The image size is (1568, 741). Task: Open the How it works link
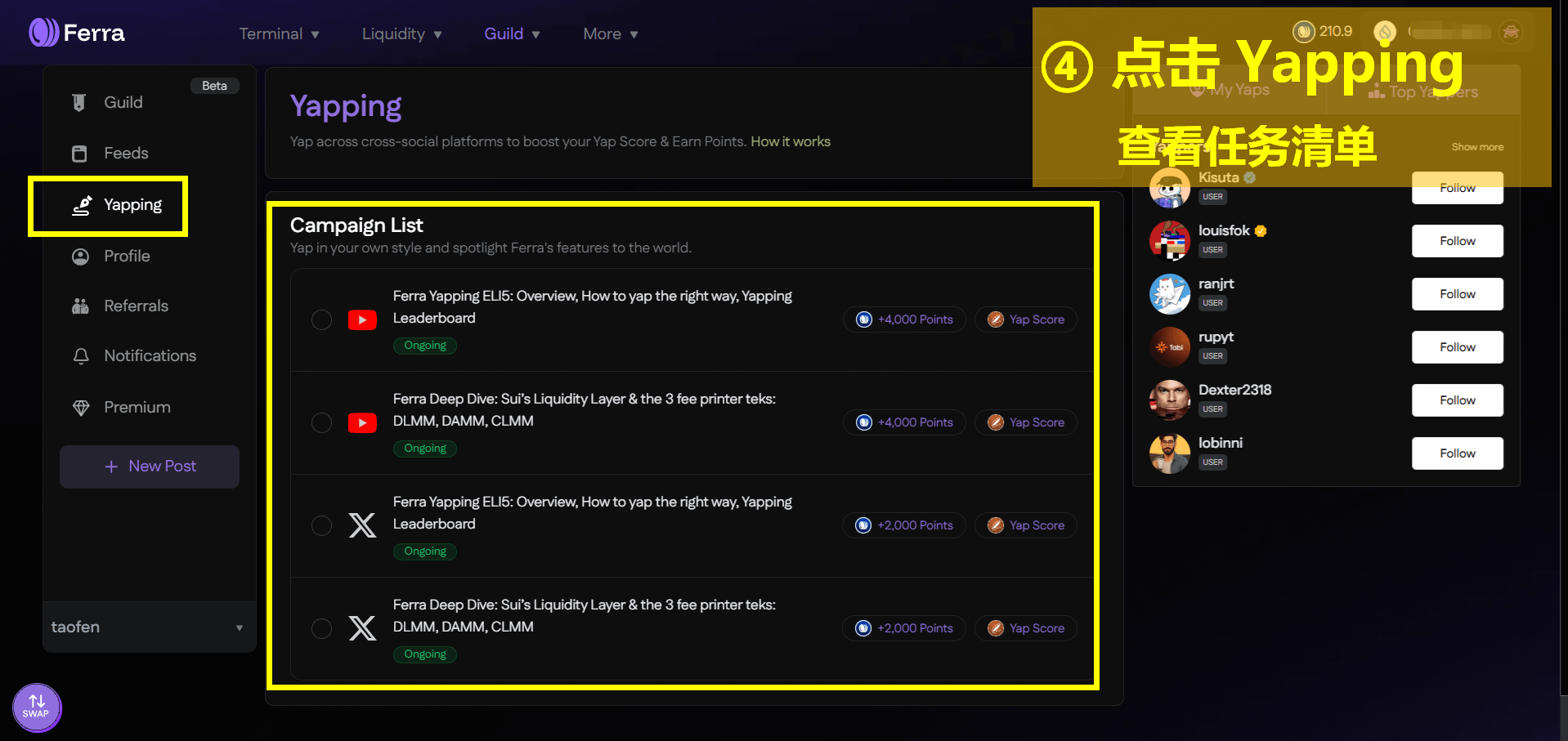click(791, 141)
